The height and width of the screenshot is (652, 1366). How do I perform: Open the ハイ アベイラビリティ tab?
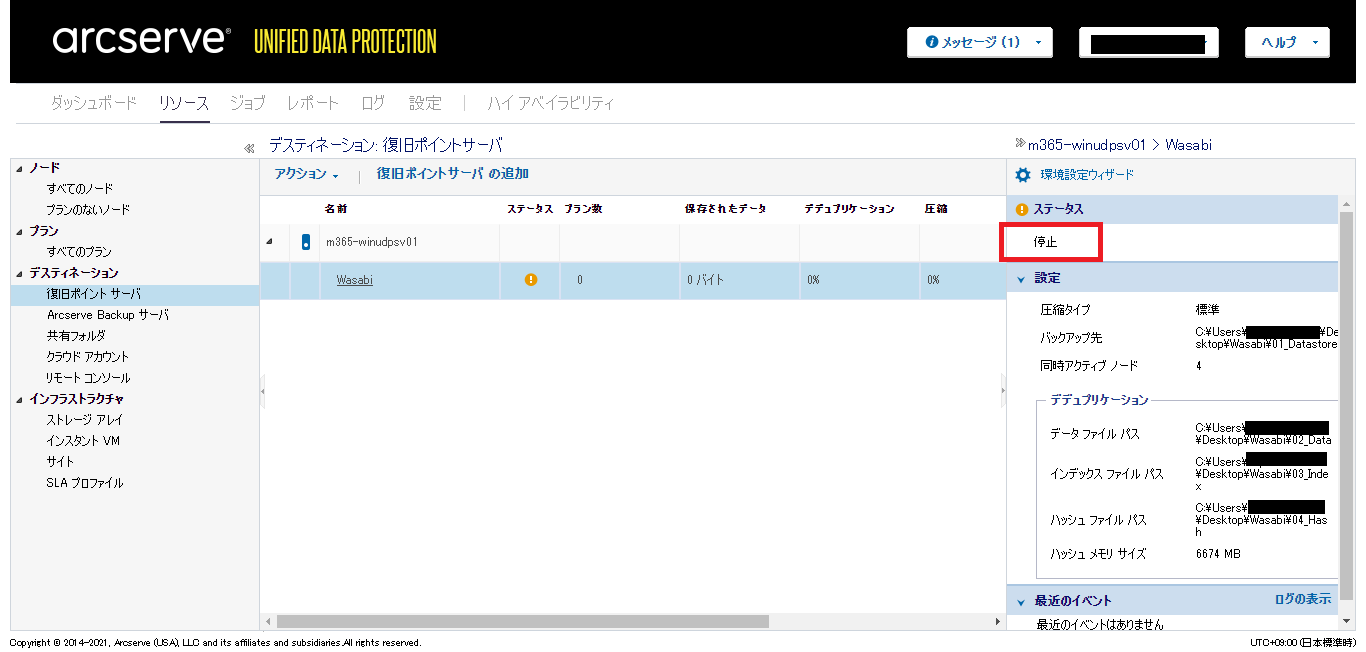pyautogui.click(x=551, y=103)
